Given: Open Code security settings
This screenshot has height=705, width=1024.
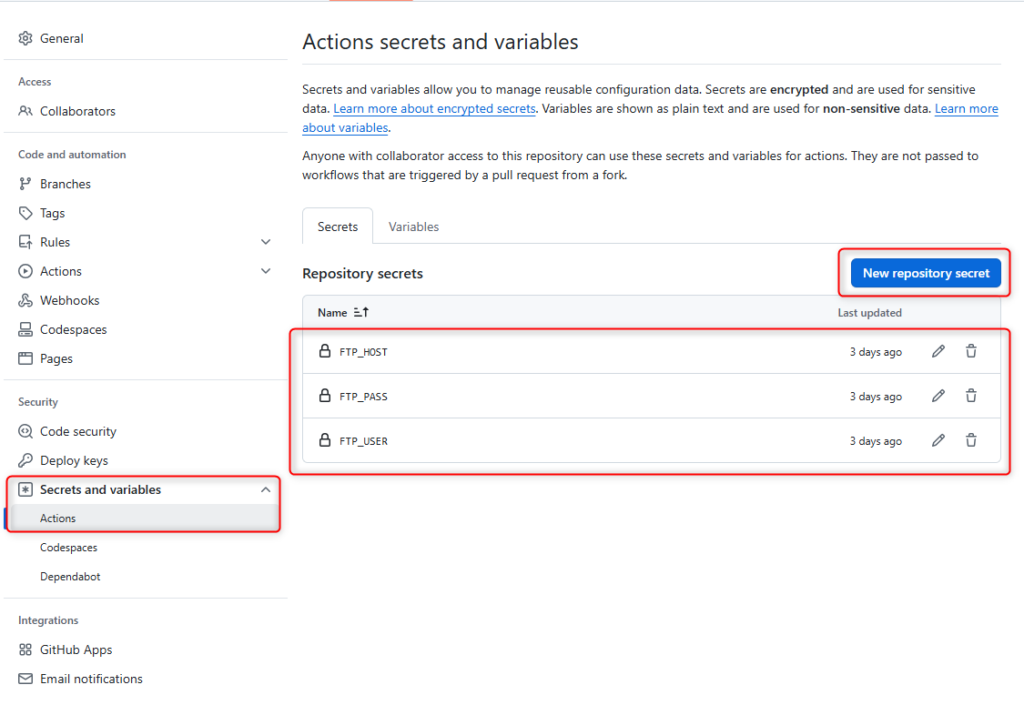Looking at the screenshot, I should pyautogui.click(x=78, y=431).
